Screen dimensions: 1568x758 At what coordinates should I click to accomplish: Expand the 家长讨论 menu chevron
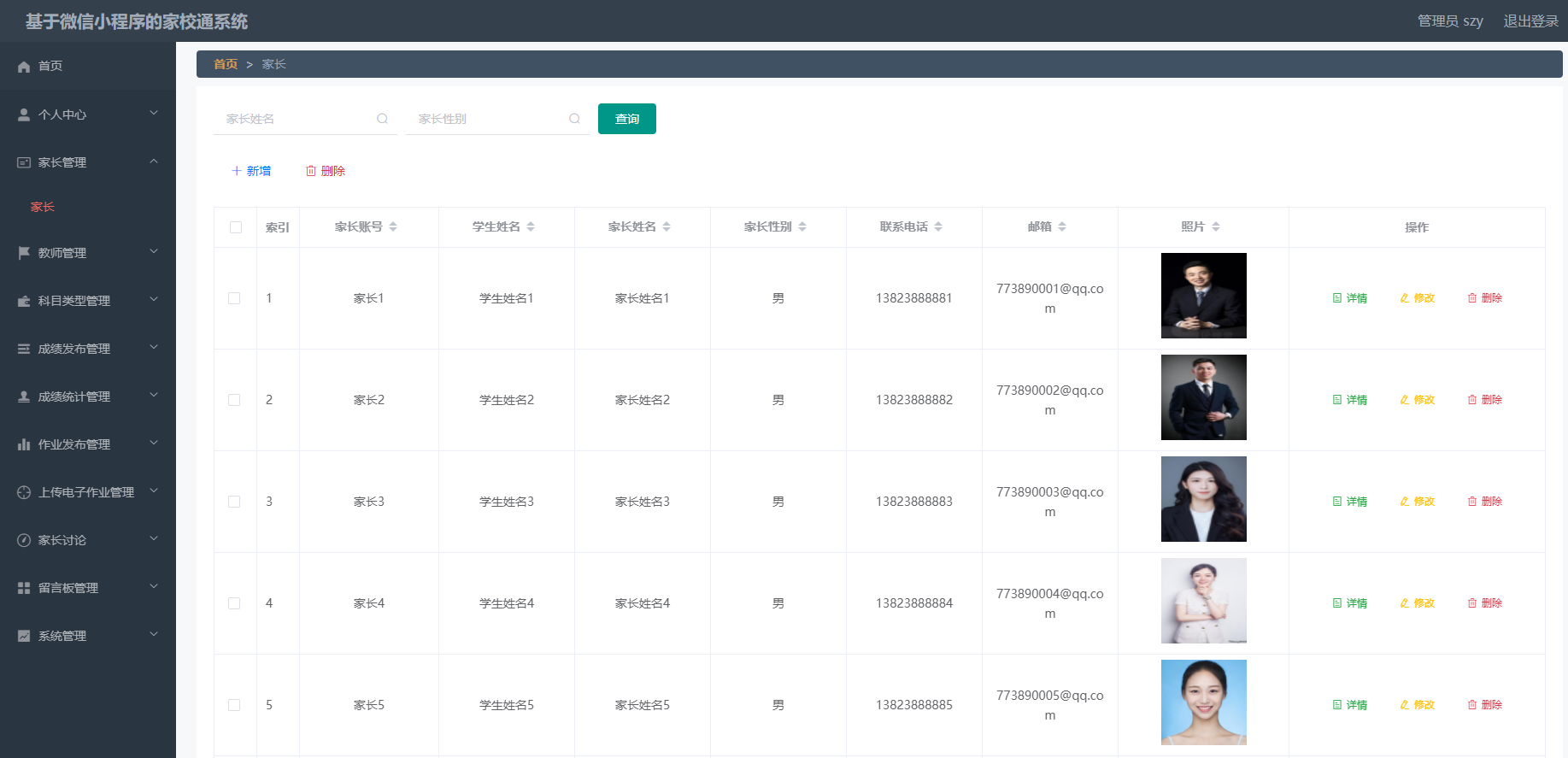154,538
